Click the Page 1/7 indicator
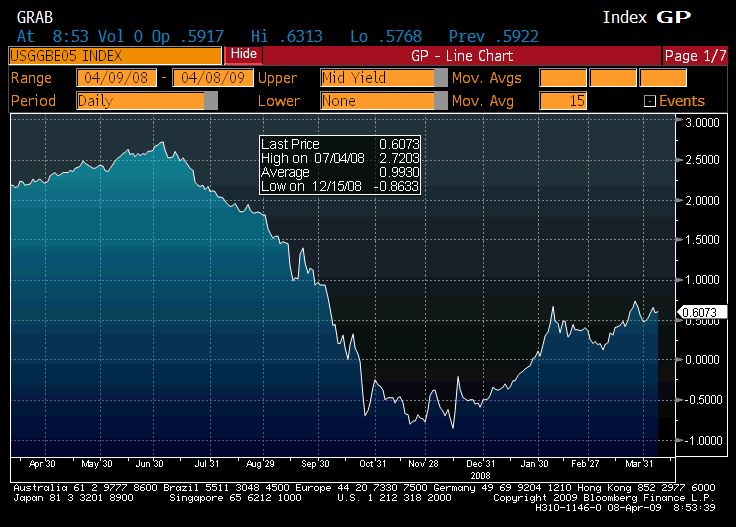This screenshot has width=736, height=527. click(x=695, y=55)
